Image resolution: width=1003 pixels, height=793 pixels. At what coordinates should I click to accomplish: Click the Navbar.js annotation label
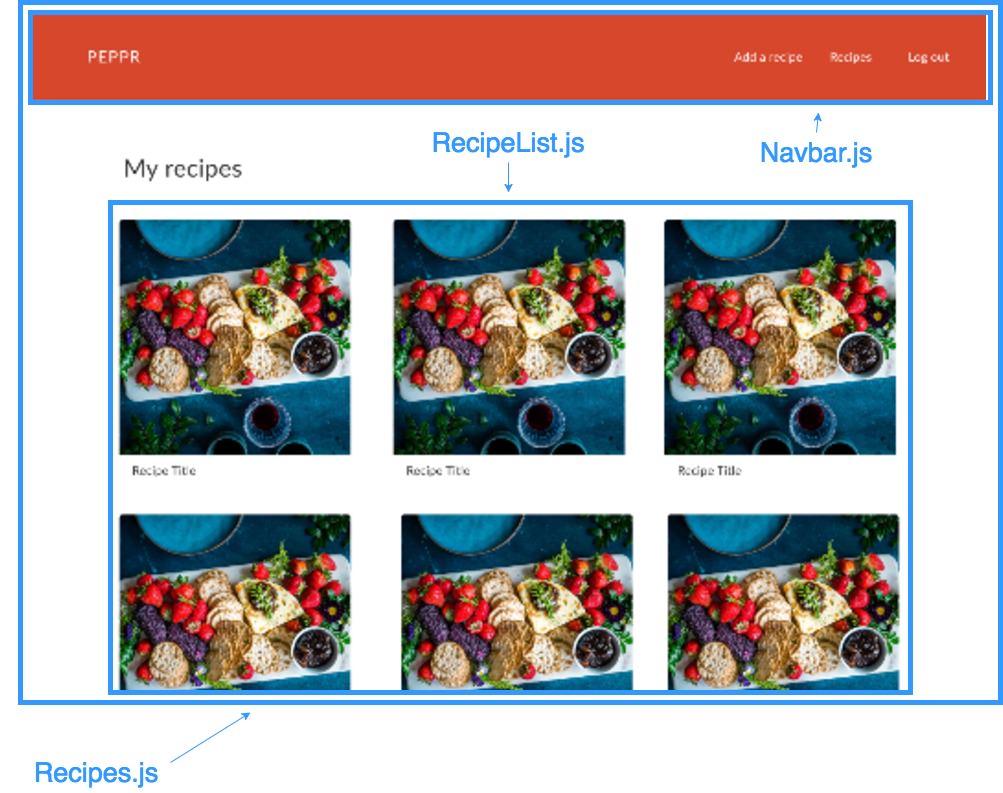pos(816,153)
